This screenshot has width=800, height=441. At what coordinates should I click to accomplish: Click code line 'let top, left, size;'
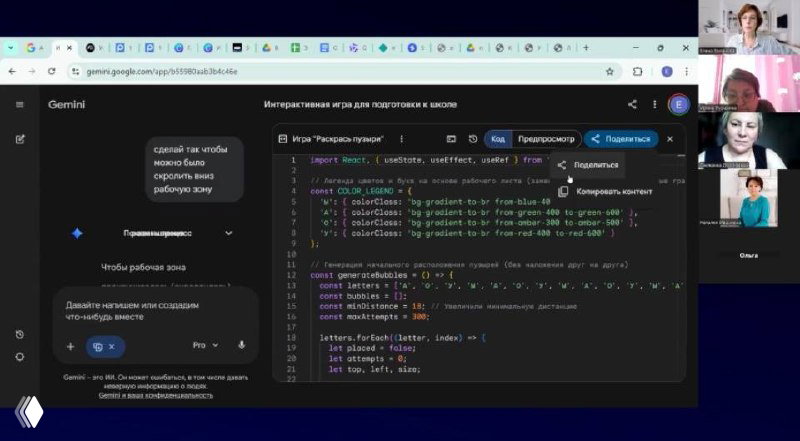(374, 369)
